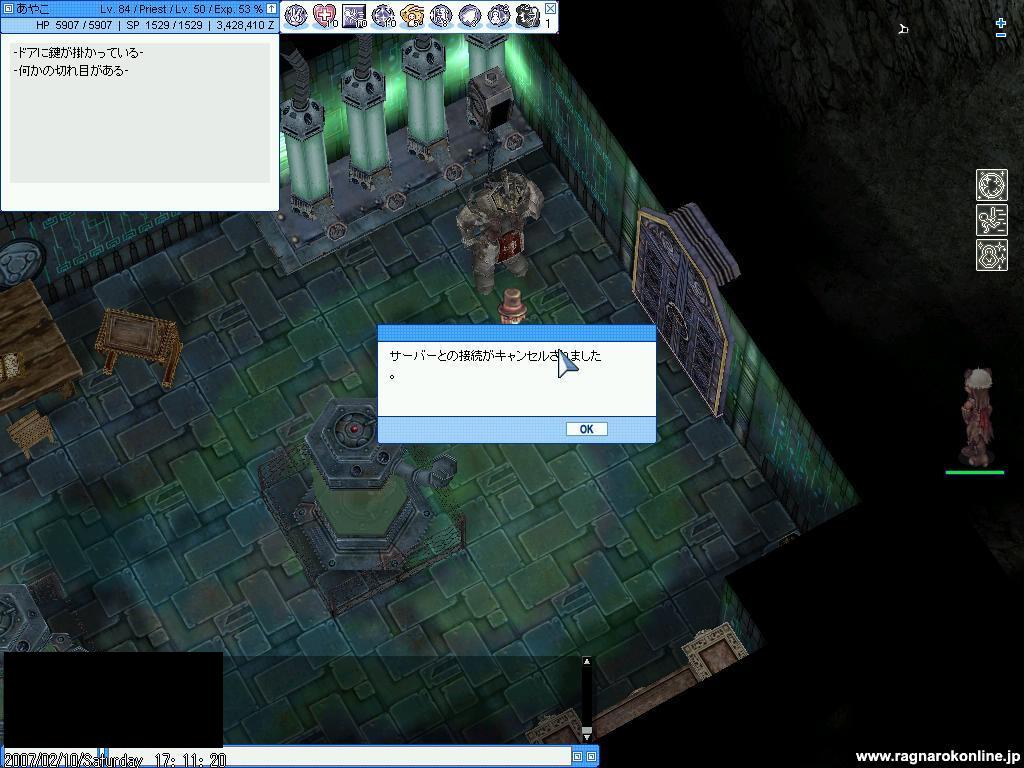Click the seventh hotkey skill icon

[469, 16]
